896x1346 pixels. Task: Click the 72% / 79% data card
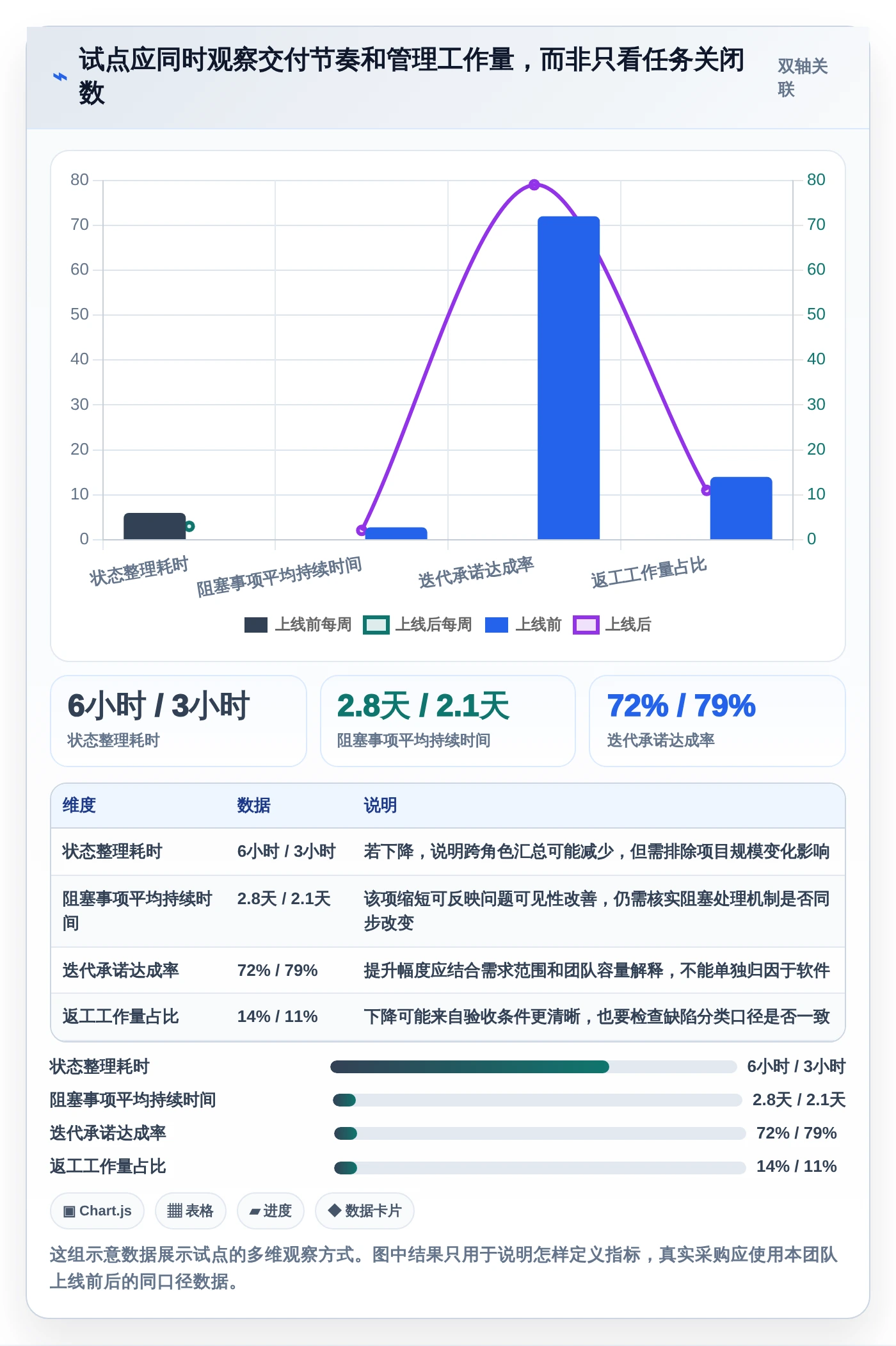(717, 721)
